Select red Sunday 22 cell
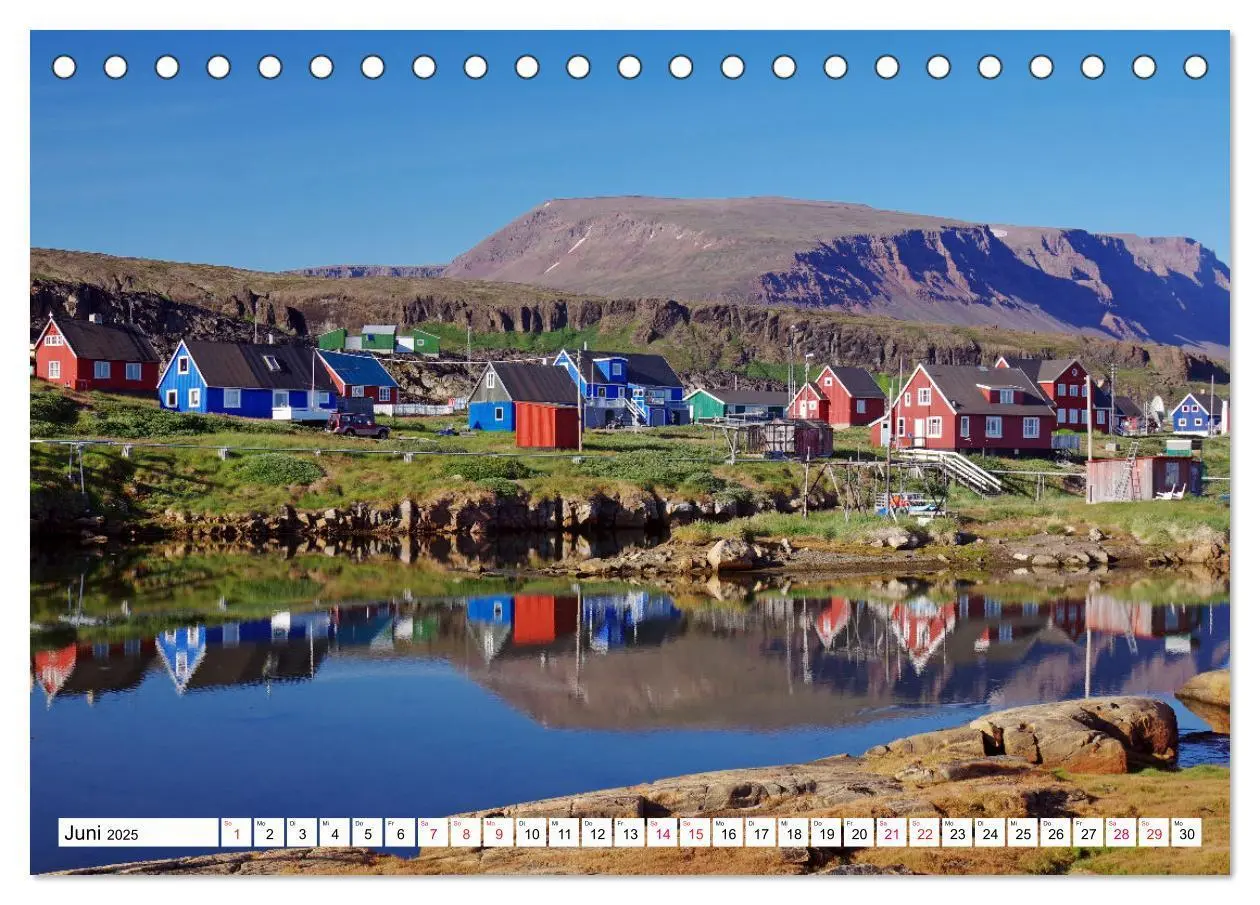 [x=924, y=833]
